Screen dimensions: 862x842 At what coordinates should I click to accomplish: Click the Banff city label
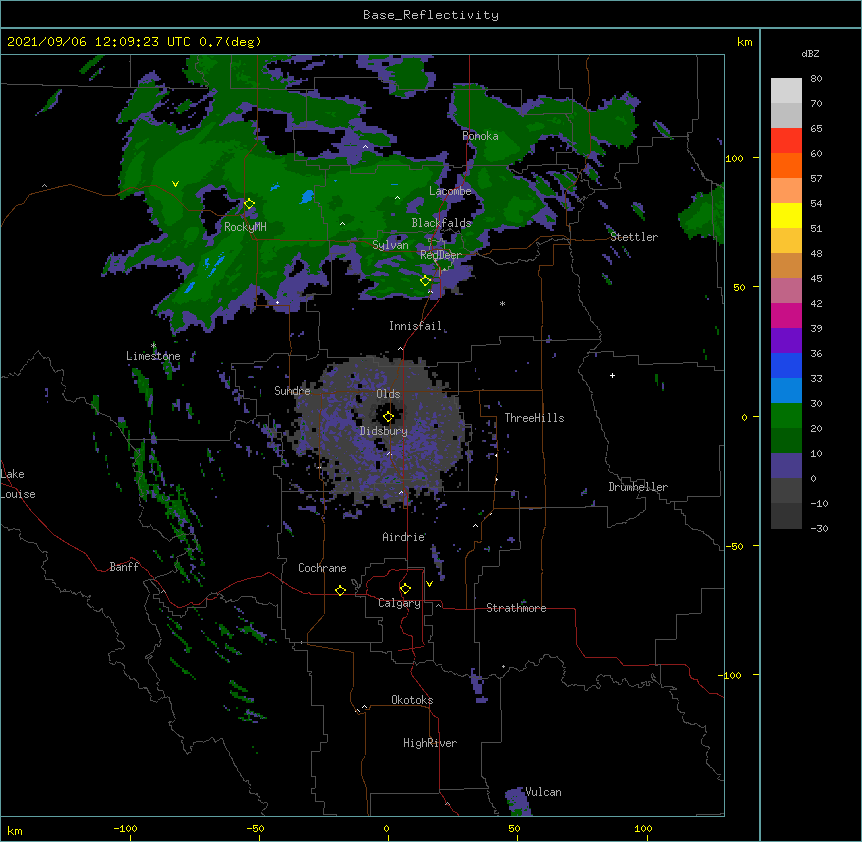pos(124,567)
